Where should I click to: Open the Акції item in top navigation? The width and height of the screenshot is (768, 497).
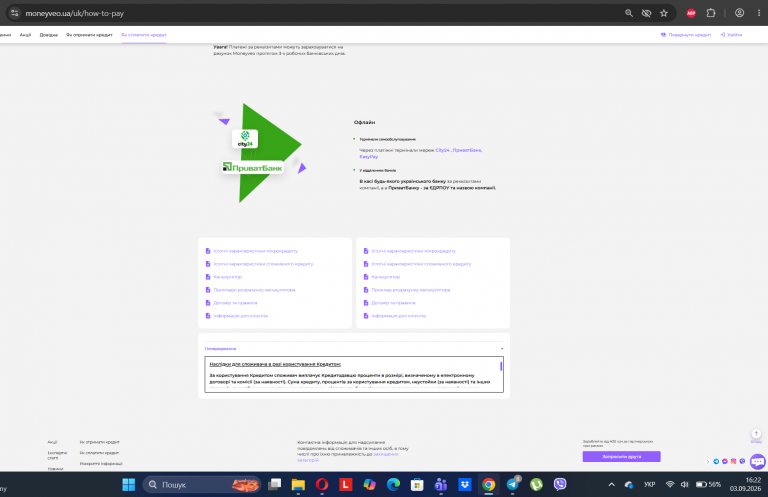[25, 35]
